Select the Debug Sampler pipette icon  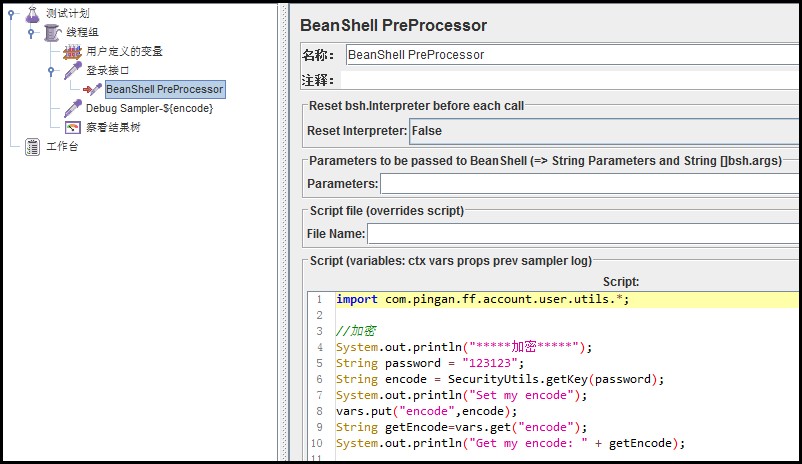tap(73, 108)
